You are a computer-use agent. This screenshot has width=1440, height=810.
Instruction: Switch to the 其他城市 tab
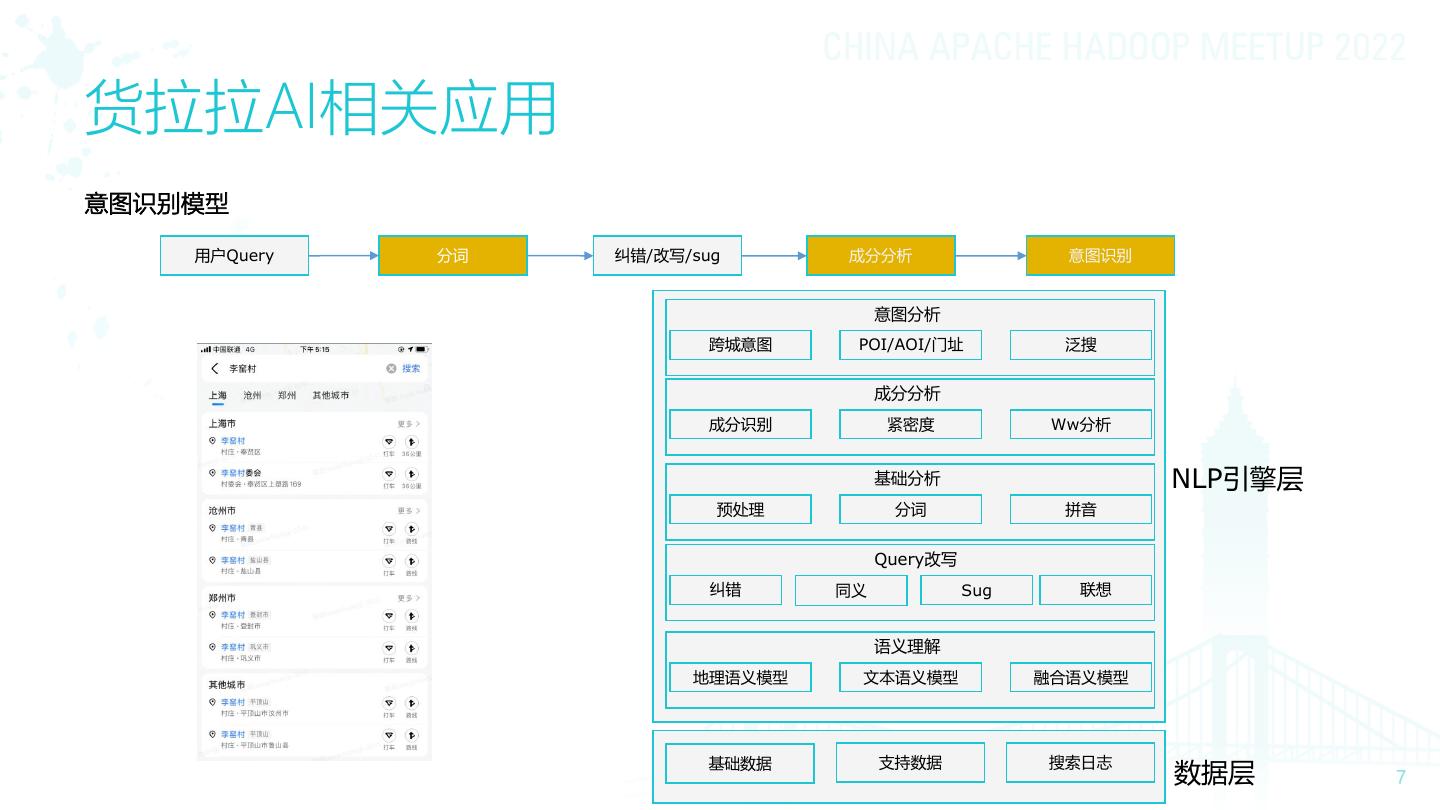point(331,396)
